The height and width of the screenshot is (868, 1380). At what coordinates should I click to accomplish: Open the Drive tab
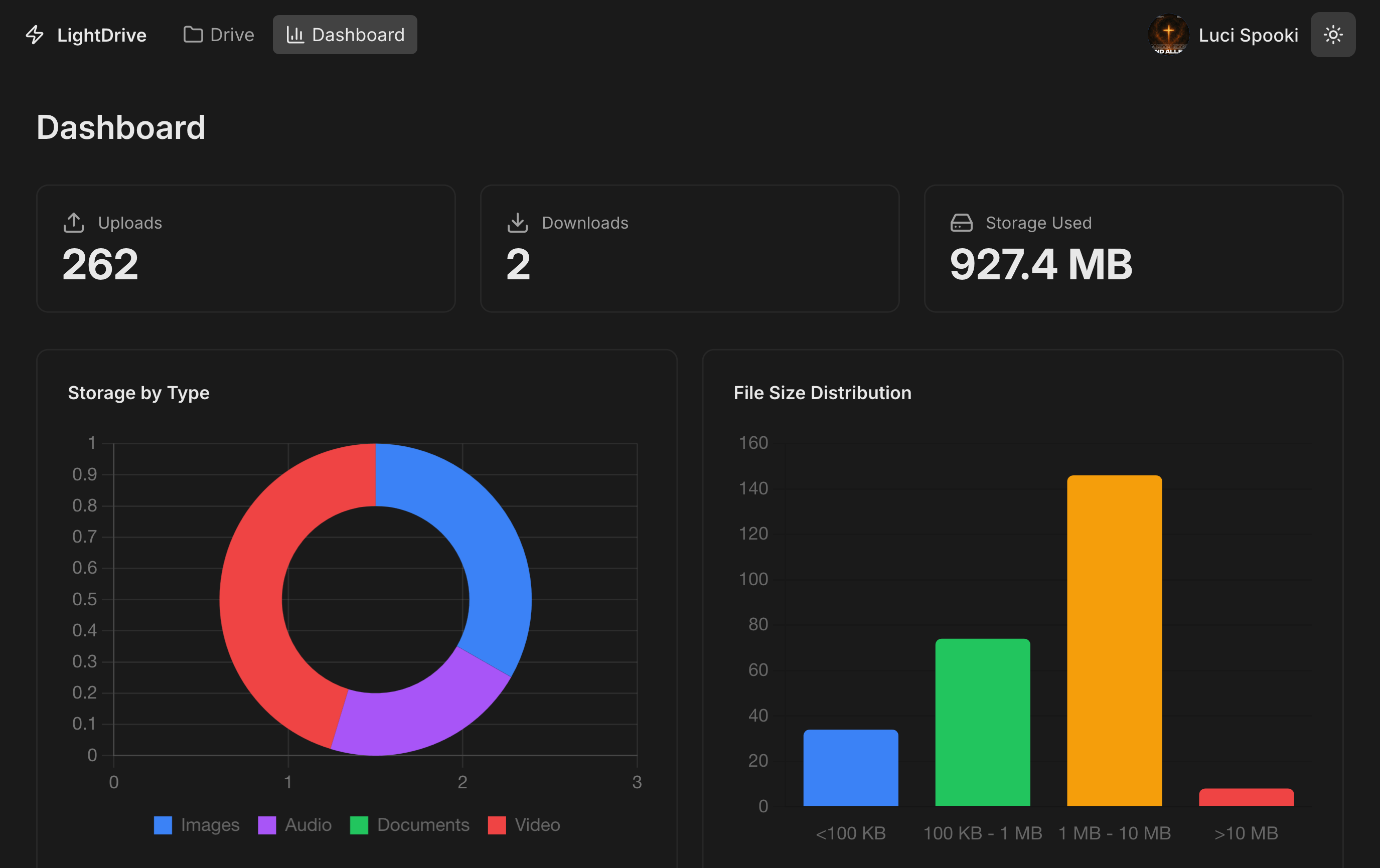click(218, 35)
